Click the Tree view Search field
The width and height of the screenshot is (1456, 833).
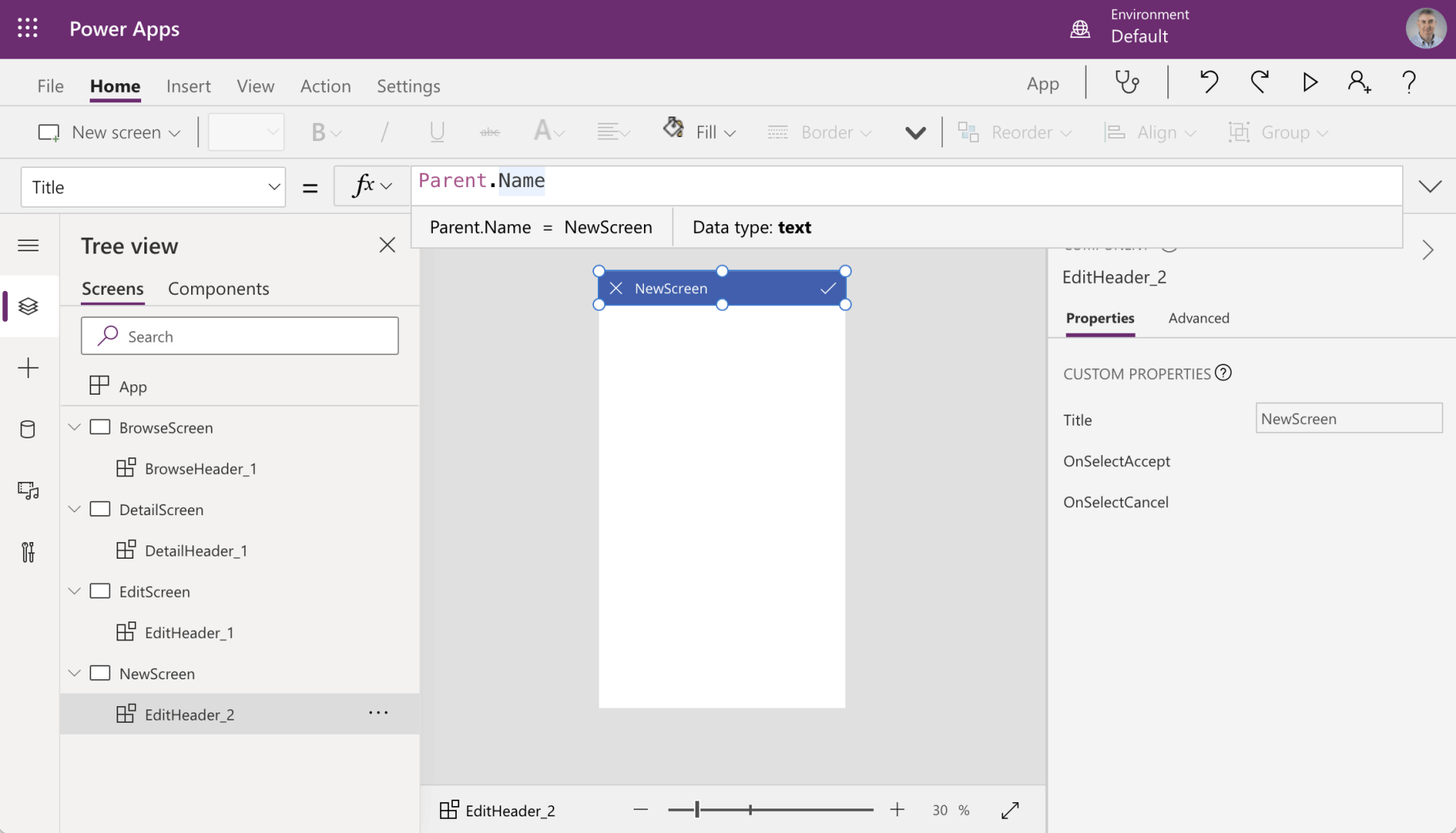tap(239, 336)
